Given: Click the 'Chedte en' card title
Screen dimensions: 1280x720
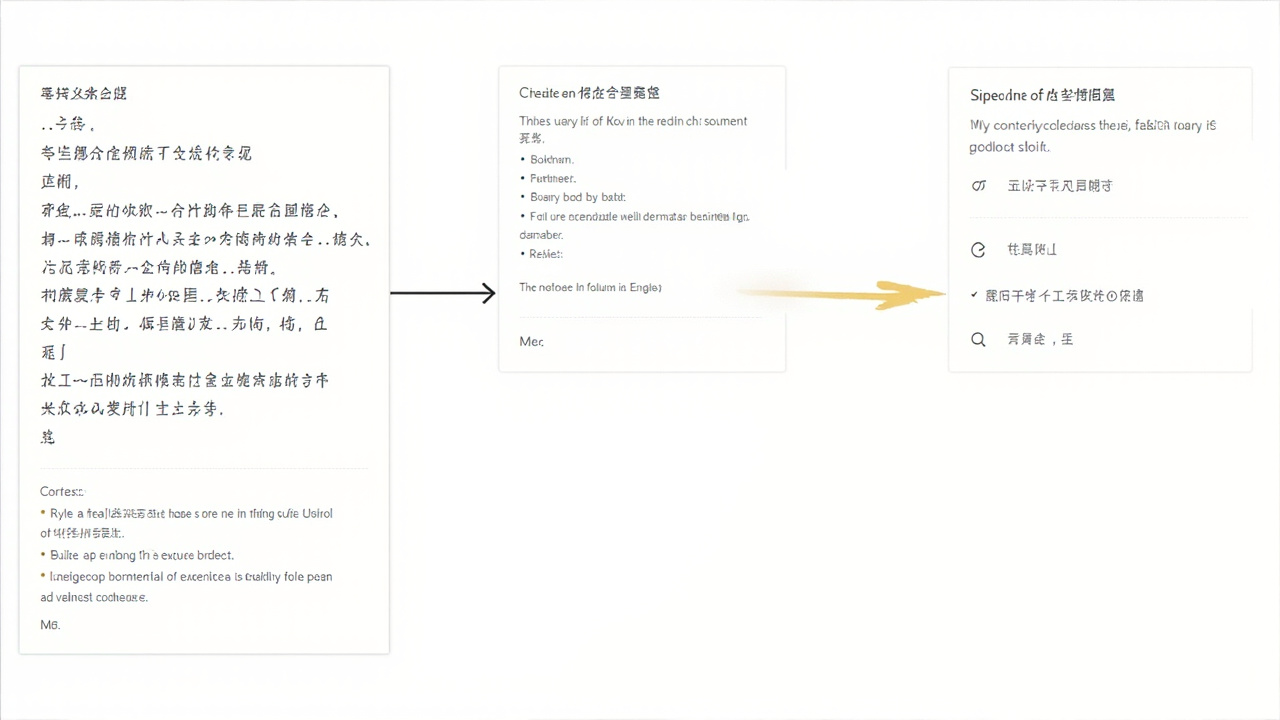Looking at the screenshot, I should point(589,93).
